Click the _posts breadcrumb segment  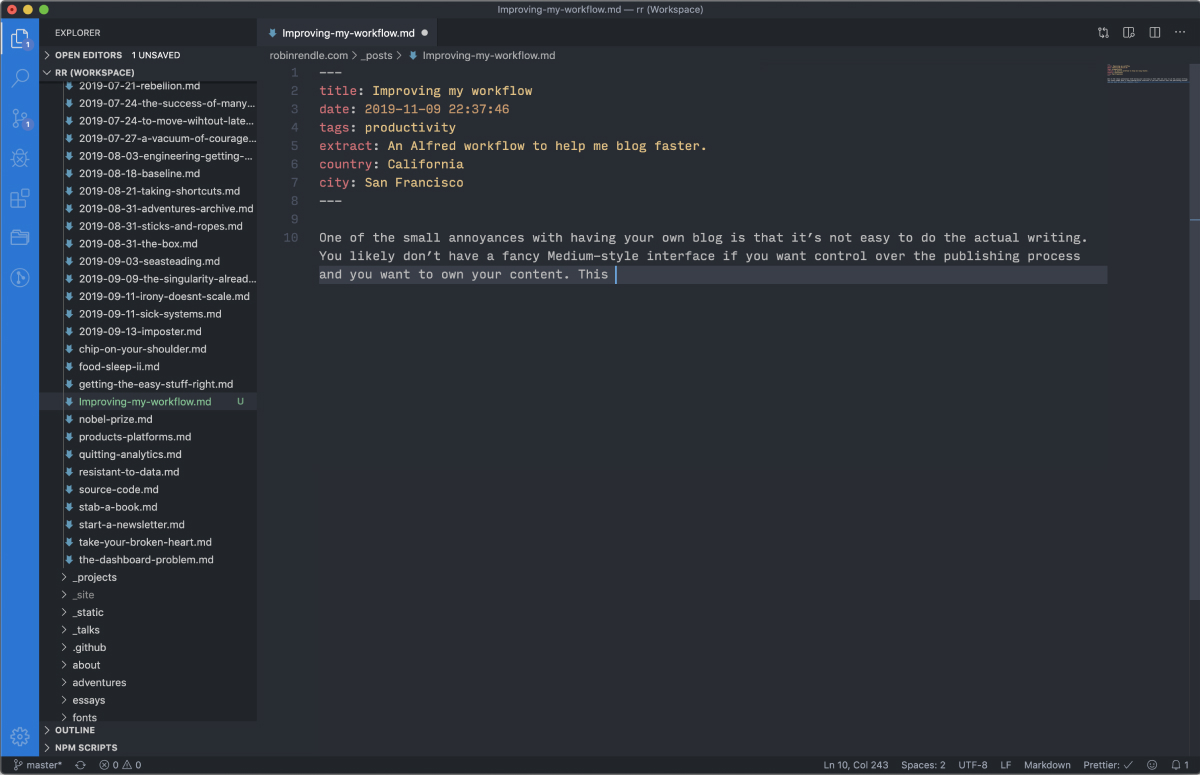click(377, 56)
